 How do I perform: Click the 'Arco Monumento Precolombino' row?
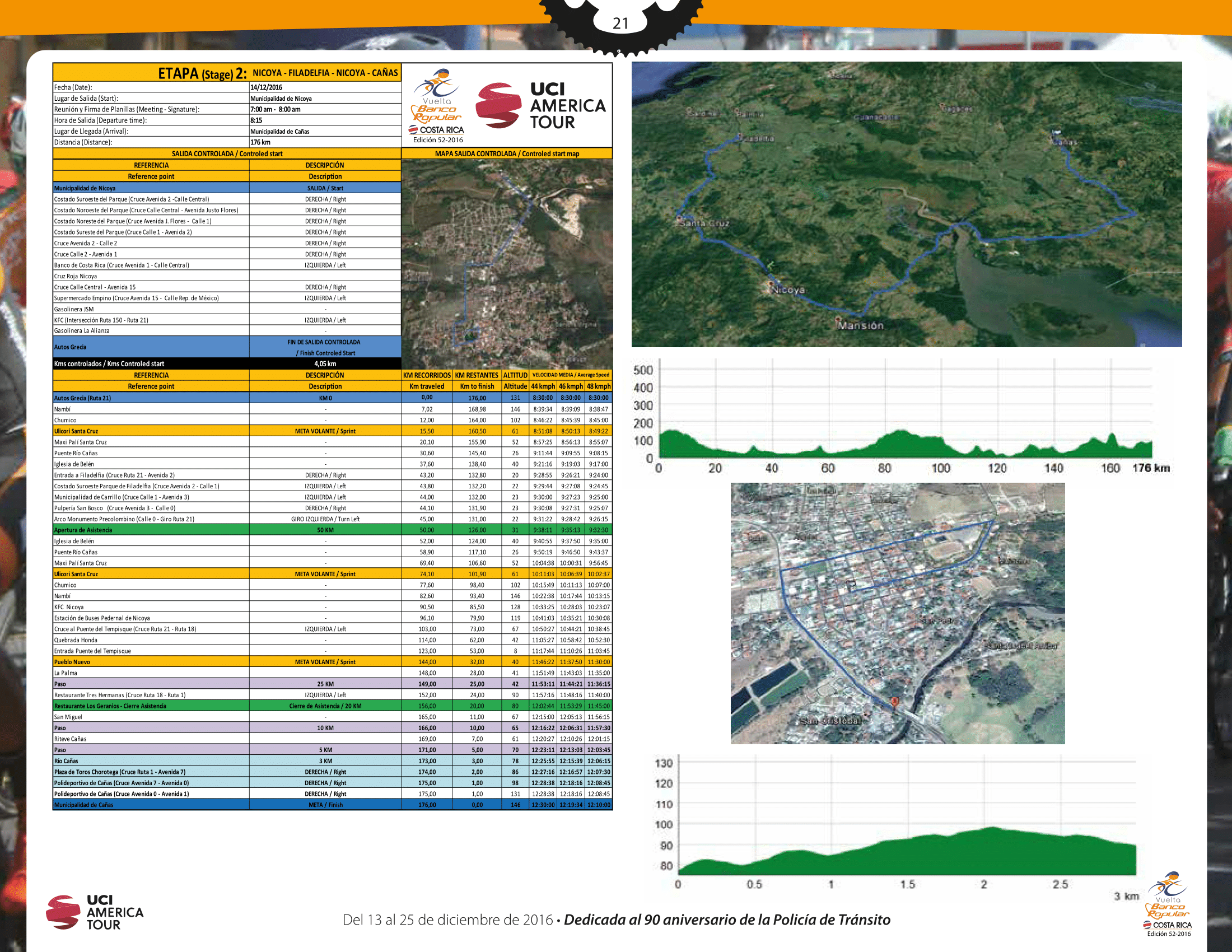[333, 519]
